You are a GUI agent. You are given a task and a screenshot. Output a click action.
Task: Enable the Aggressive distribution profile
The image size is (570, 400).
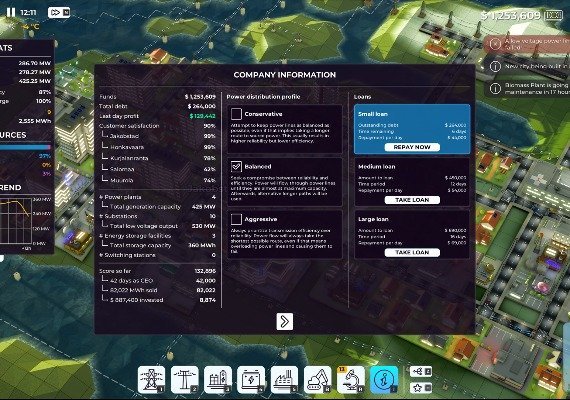coord(236,219)
